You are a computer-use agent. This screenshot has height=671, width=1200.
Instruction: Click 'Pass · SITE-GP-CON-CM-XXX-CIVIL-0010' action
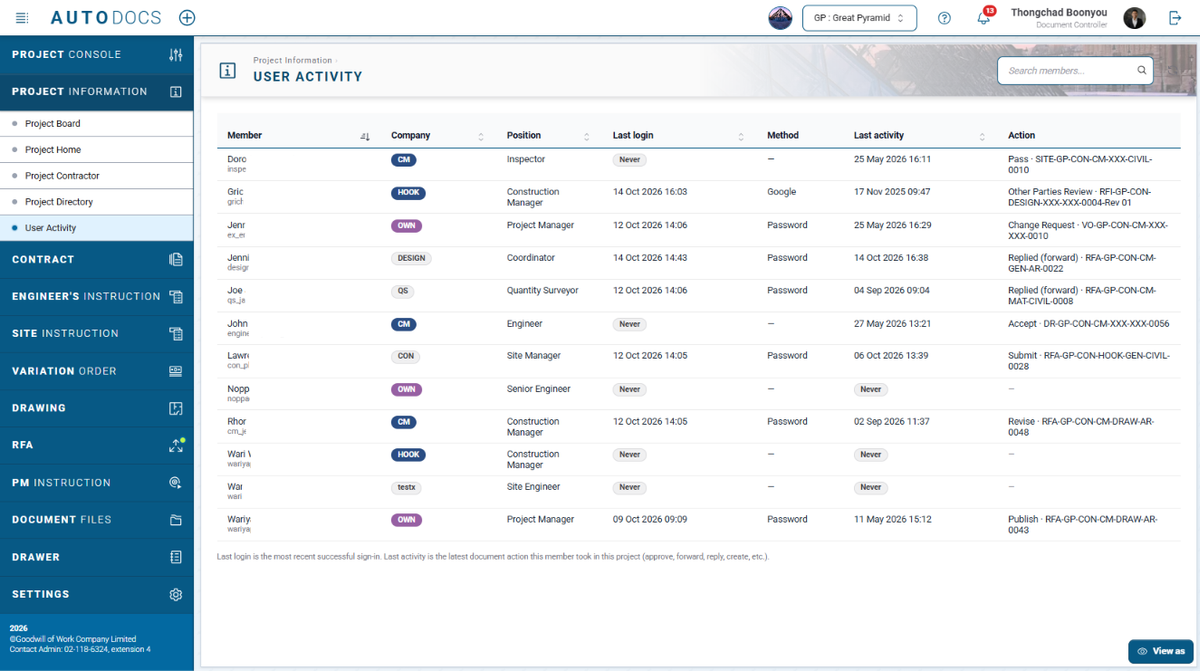1082,164
